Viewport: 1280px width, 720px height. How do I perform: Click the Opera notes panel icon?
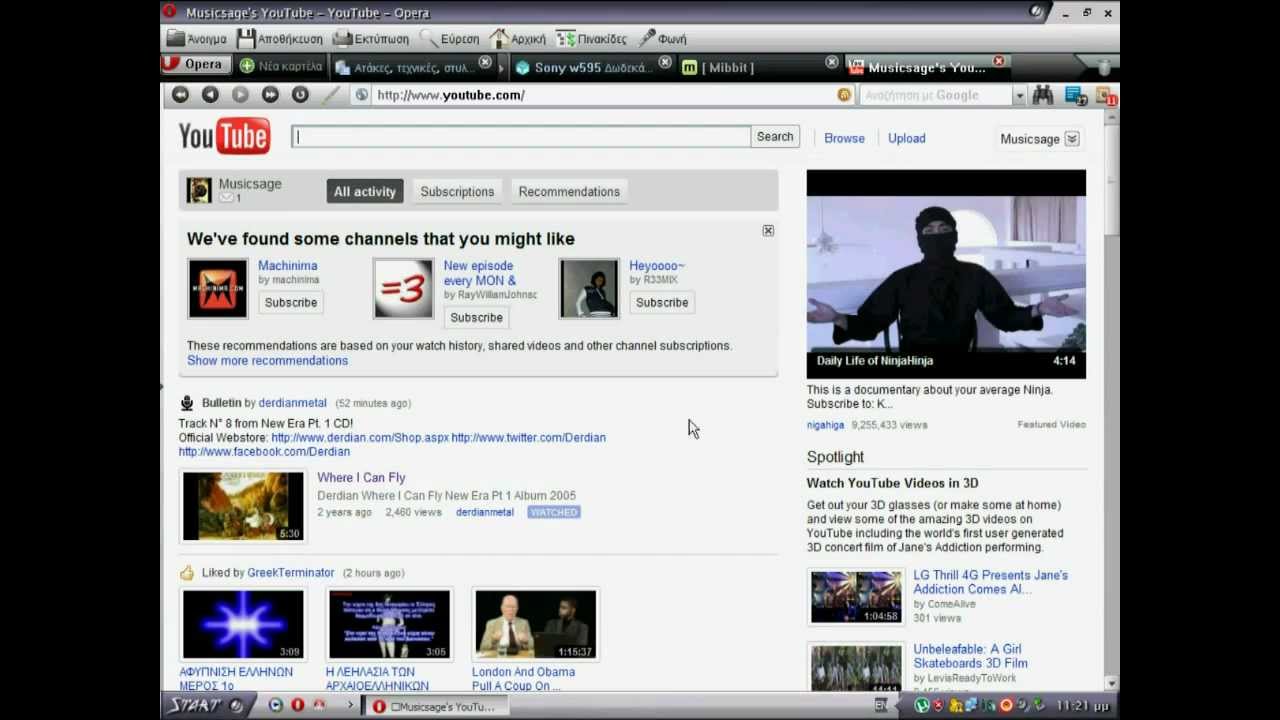[1076, 95]
